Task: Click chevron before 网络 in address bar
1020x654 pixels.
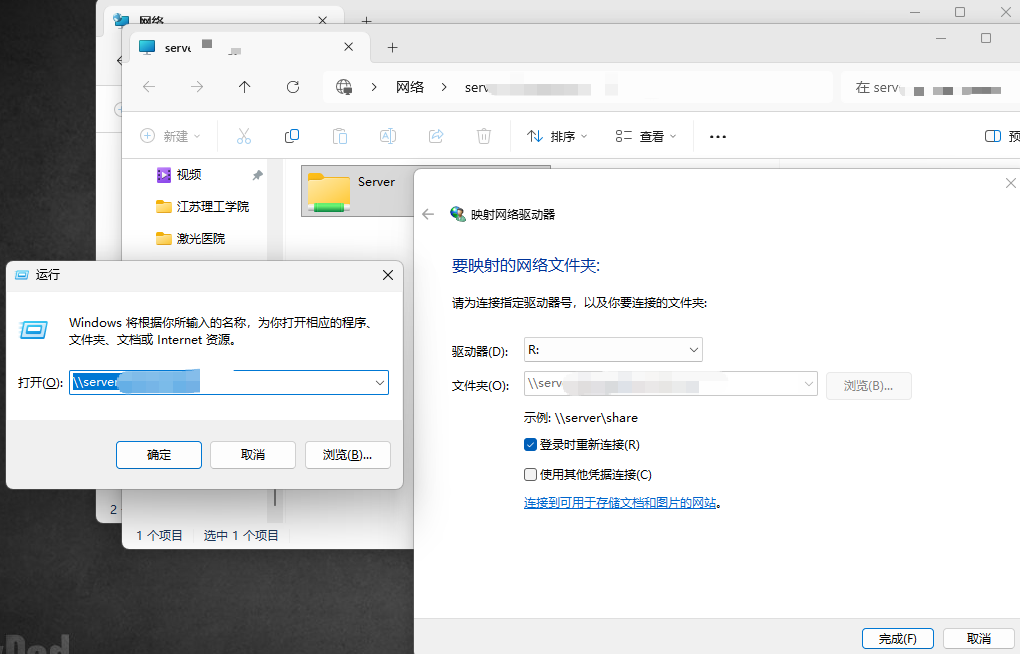Action: pyautogui.click(x=374, y=87)
